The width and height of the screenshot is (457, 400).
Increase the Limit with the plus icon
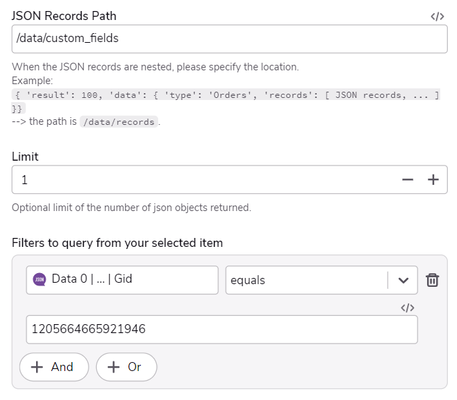(433, 180)
